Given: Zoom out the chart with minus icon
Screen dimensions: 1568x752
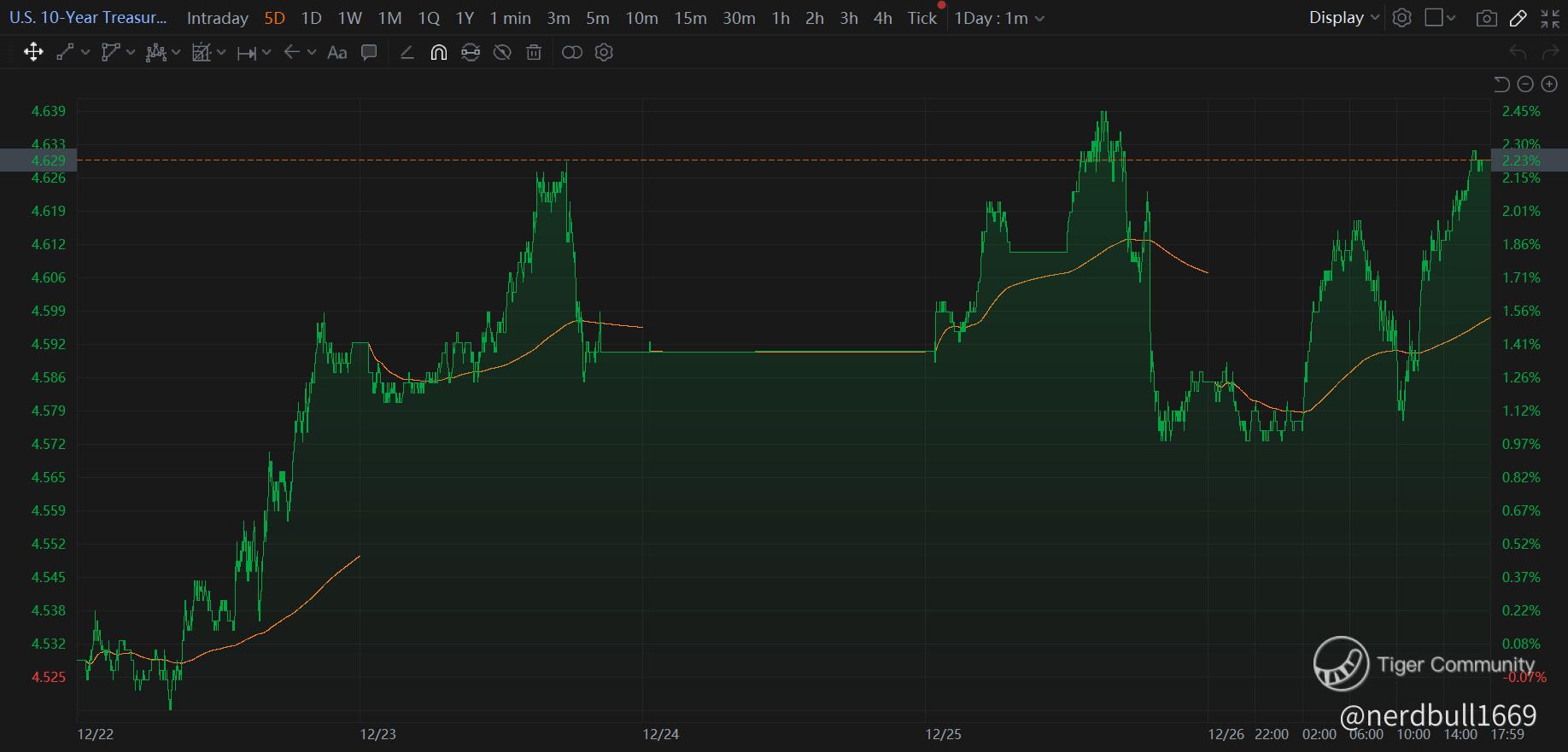Looking at the screenshot, I should pyautogui.click(x=1525, y=84).
